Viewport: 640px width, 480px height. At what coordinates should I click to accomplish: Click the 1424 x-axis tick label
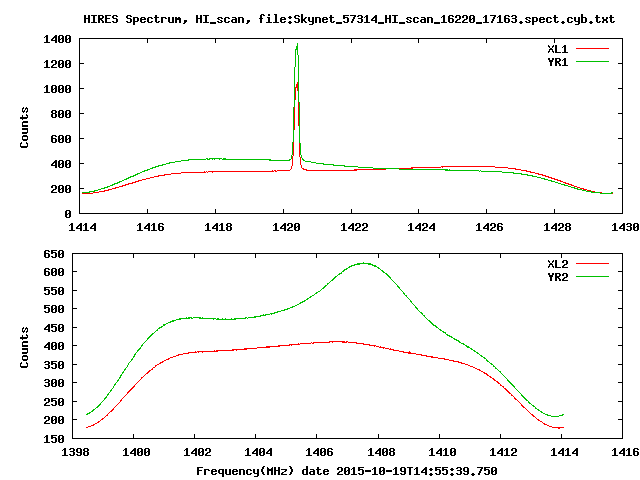(421, 227)
